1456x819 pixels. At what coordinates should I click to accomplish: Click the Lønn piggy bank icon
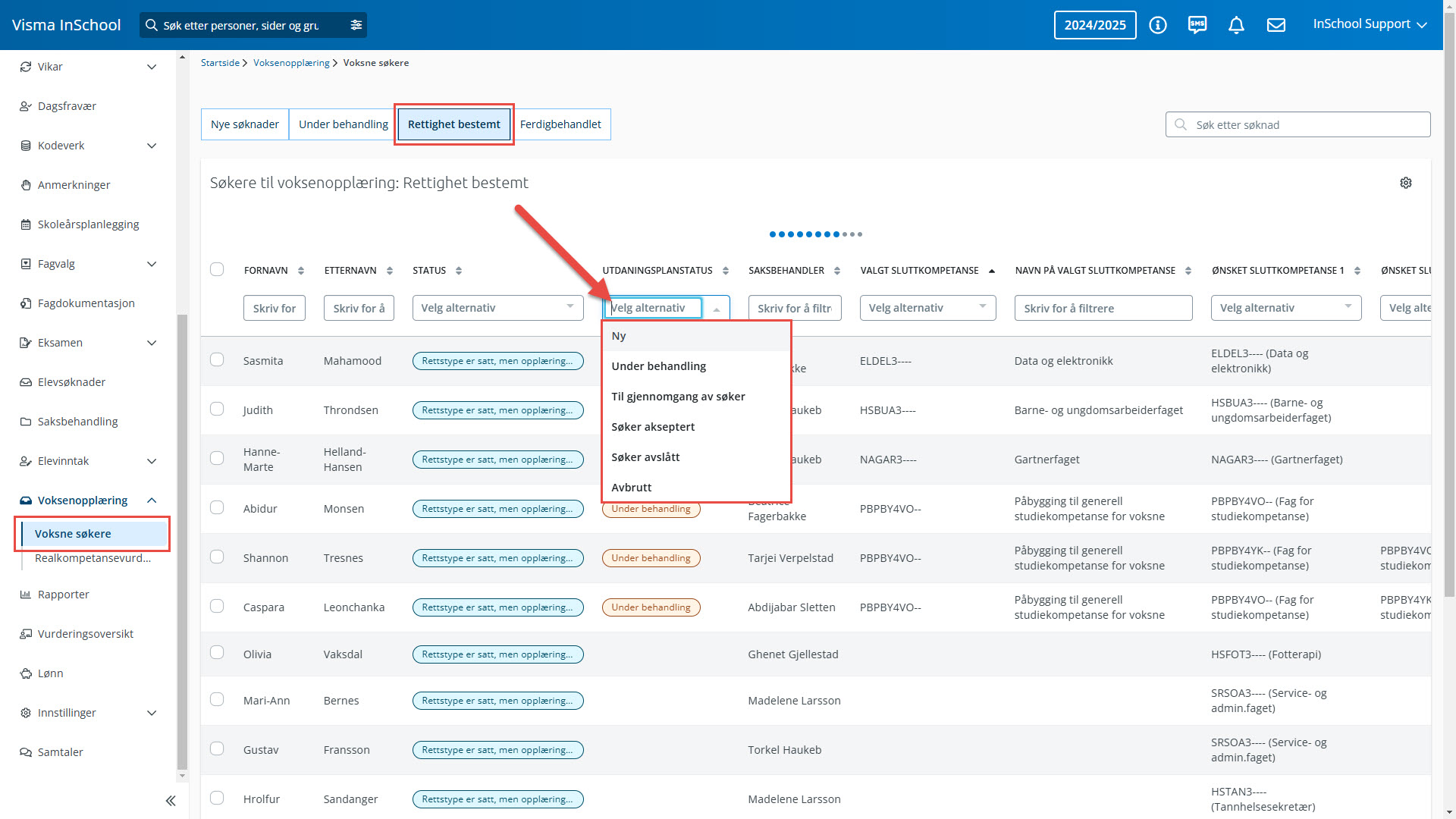pyautogui.click(x=26, y=673)
